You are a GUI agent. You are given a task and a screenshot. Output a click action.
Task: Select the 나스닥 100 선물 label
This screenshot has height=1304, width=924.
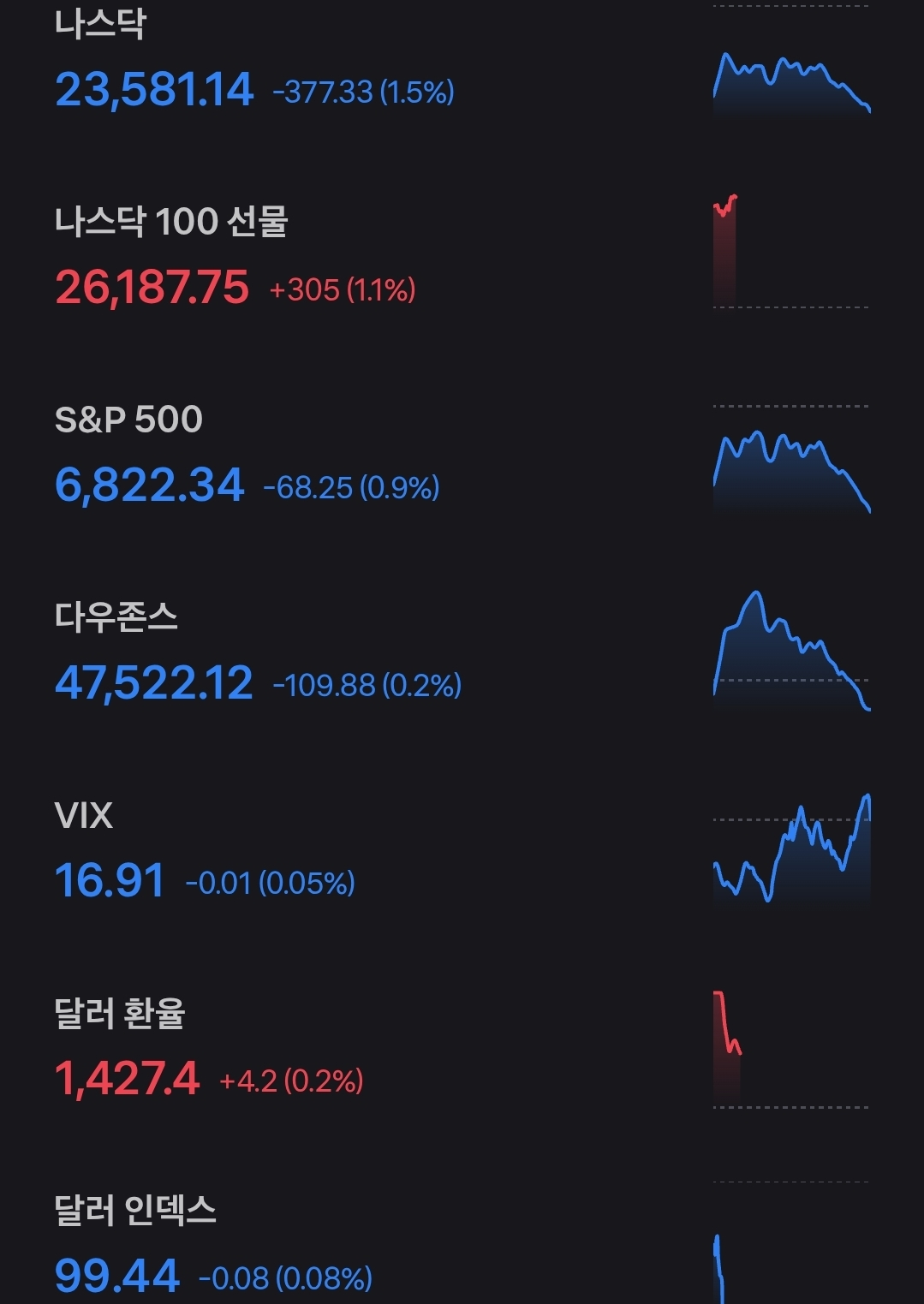point(171,222)
